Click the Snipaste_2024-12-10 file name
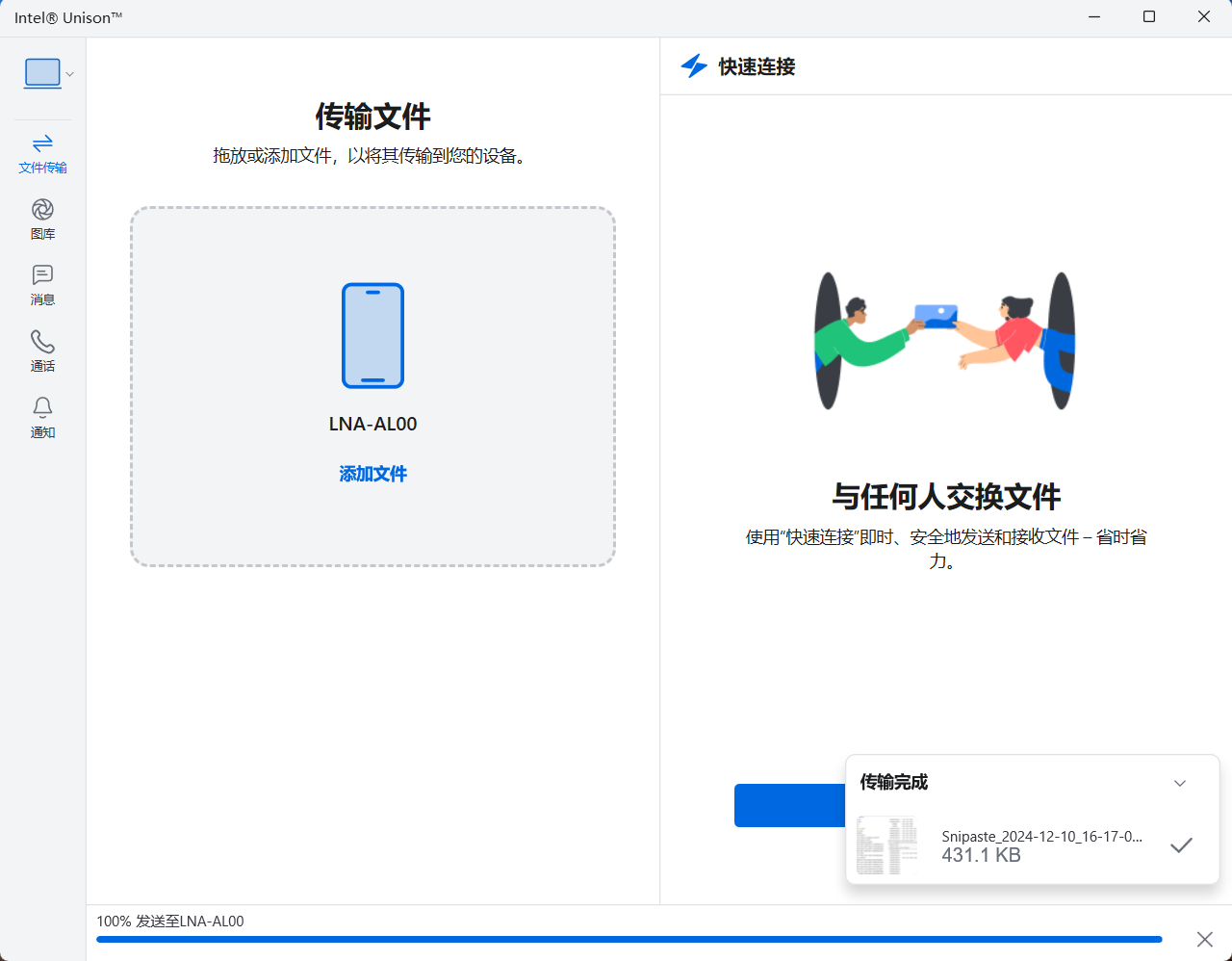 1041,837
